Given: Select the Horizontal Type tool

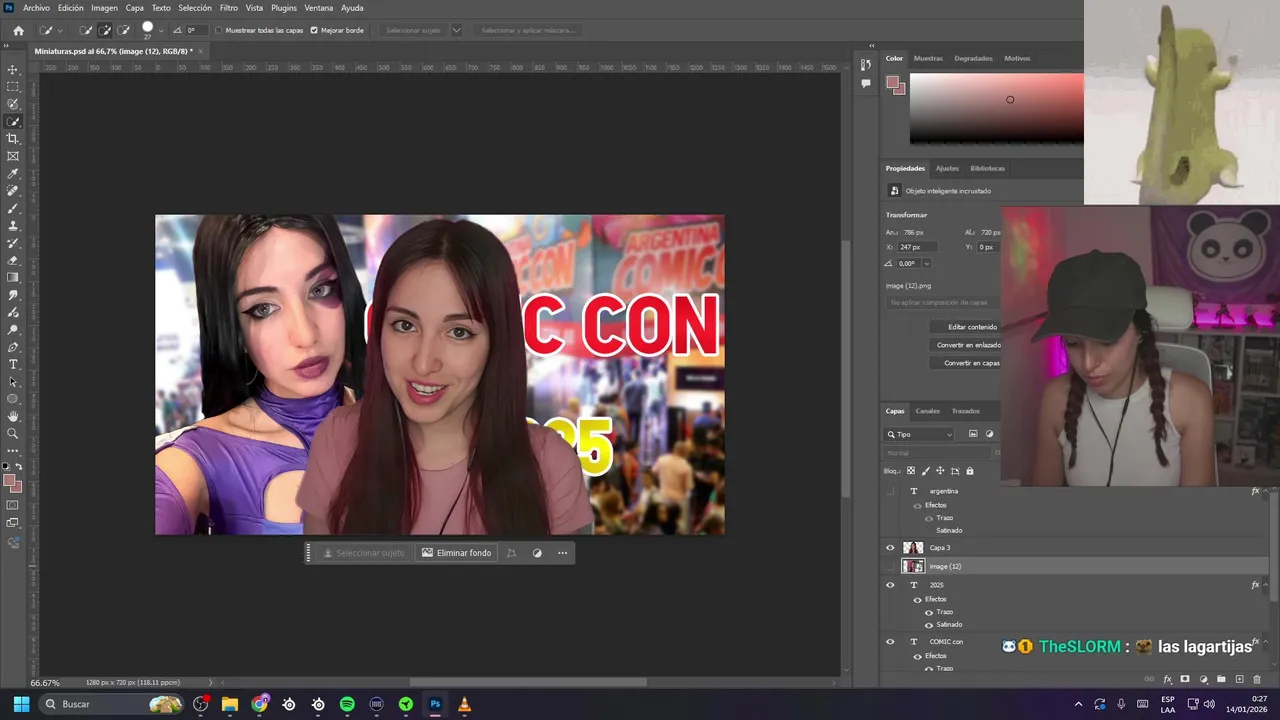Looking at the screenshot, I should click(x=13, y=364).
